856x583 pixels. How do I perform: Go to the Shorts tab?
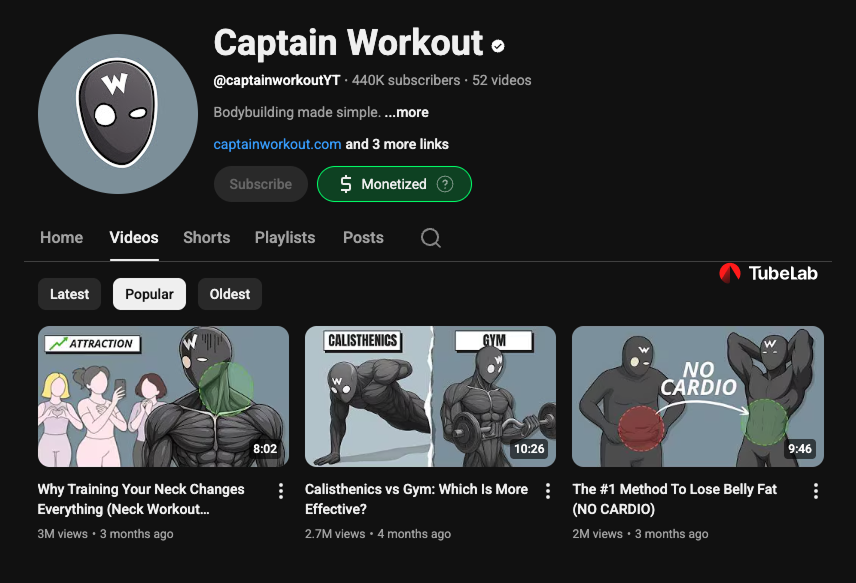(206, 237)
